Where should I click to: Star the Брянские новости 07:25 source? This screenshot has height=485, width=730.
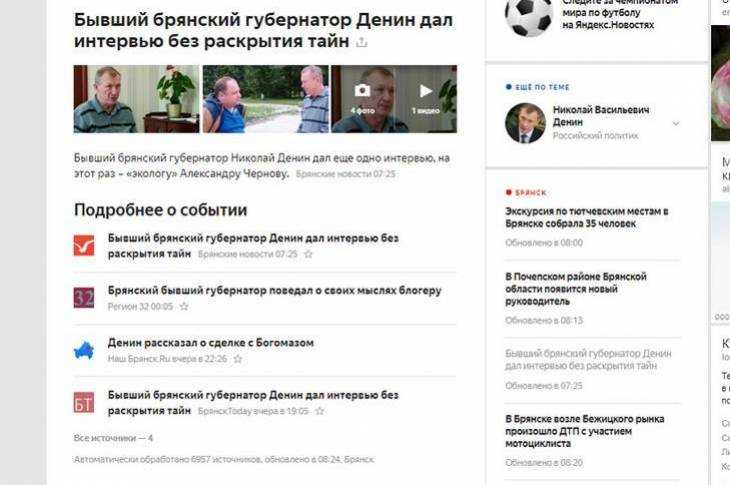point(308,254)
